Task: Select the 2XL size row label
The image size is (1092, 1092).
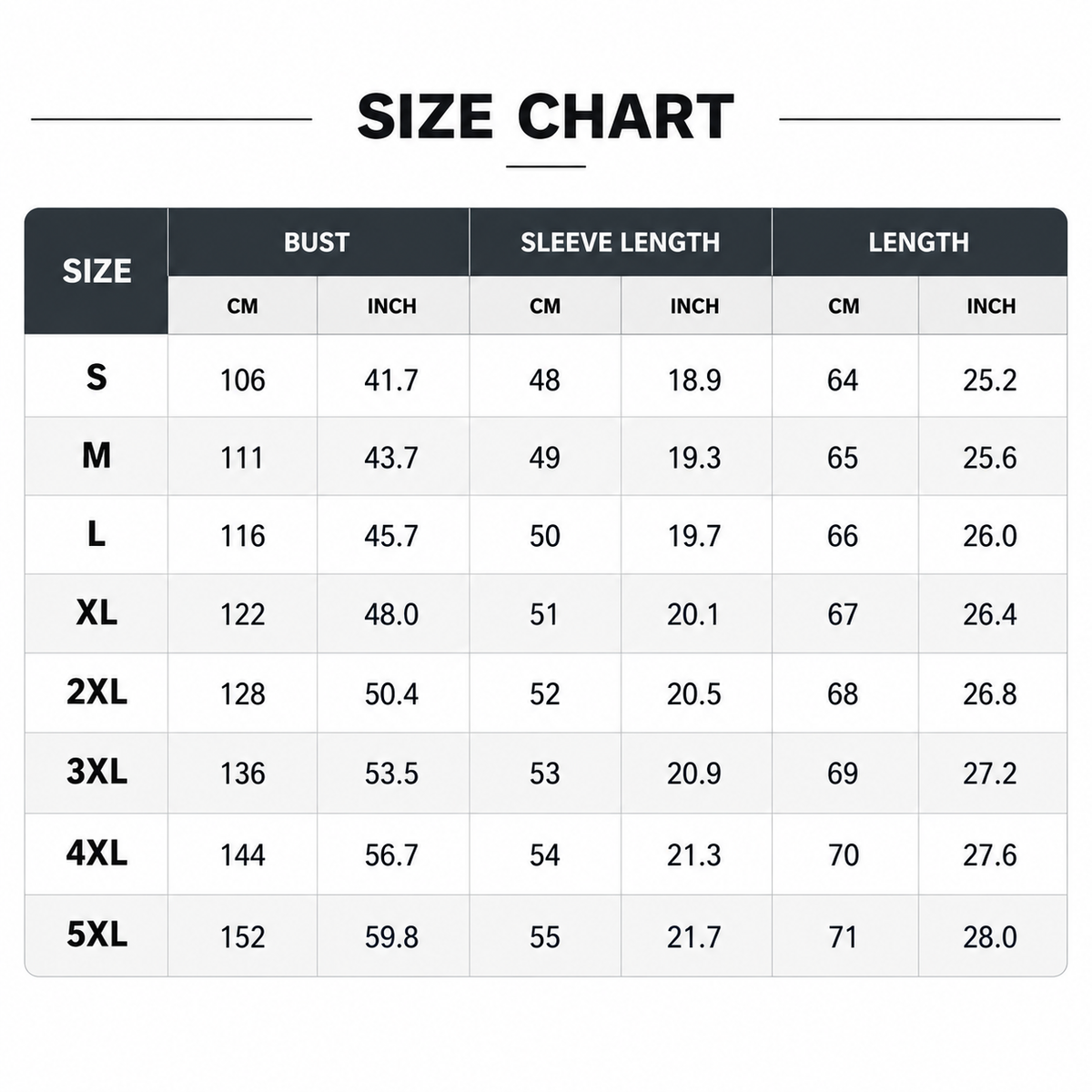Action: coord(96,693)
